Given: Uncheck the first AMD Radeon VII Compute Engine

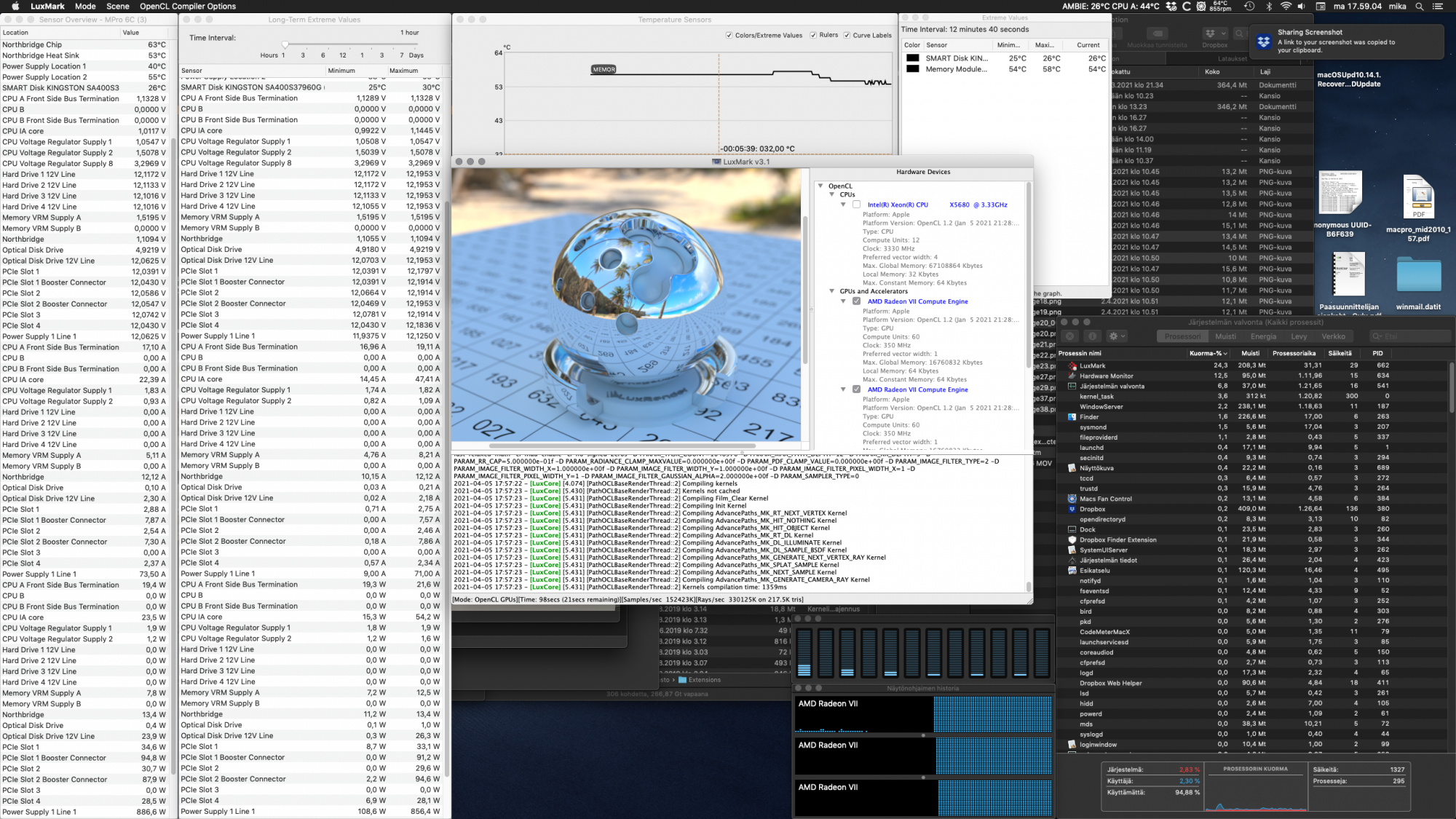Looking at the screenshot, I should point(856,301).
